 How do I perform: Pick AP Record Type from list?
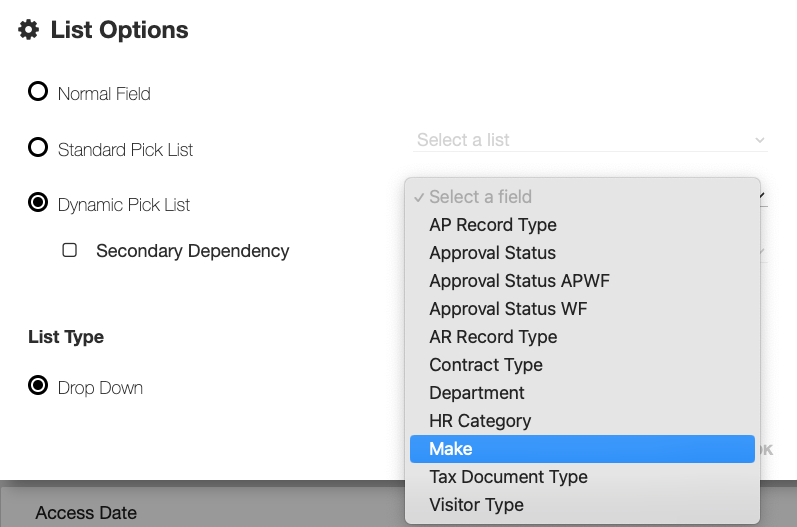tap(493, 225)
